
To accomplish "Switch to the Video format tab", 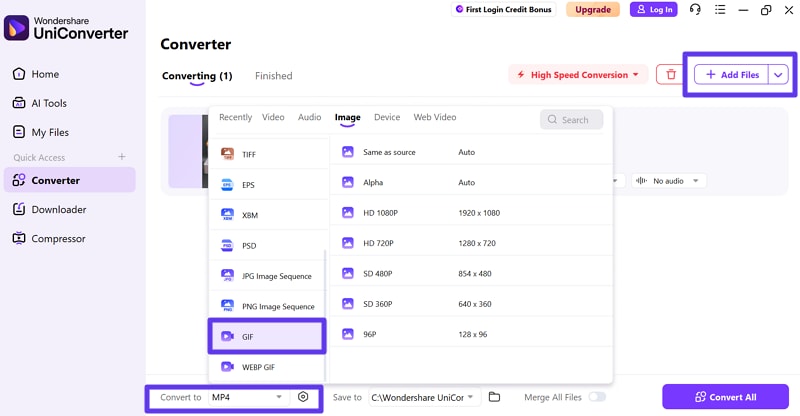I will pyautogui.click(x=273, y=117).
